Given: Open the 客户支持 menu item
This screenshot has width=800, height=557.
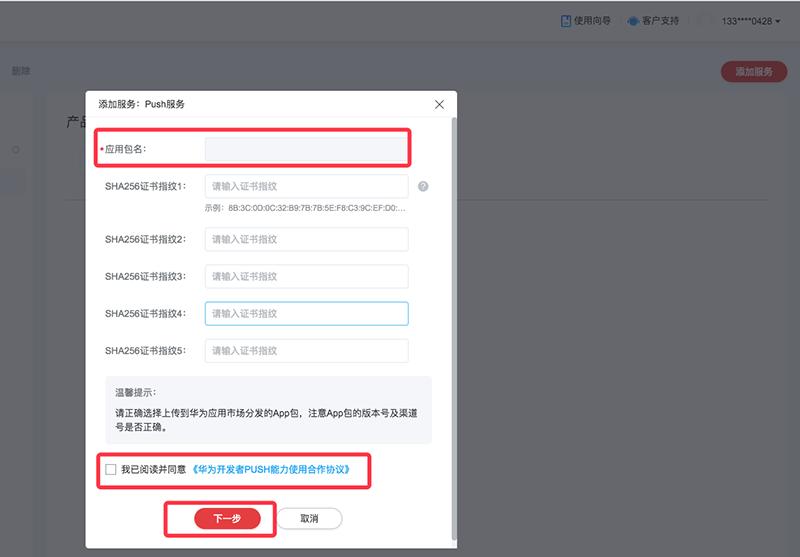Looking at the screenshot, I should pyautogui.click(x=660, y=21).
